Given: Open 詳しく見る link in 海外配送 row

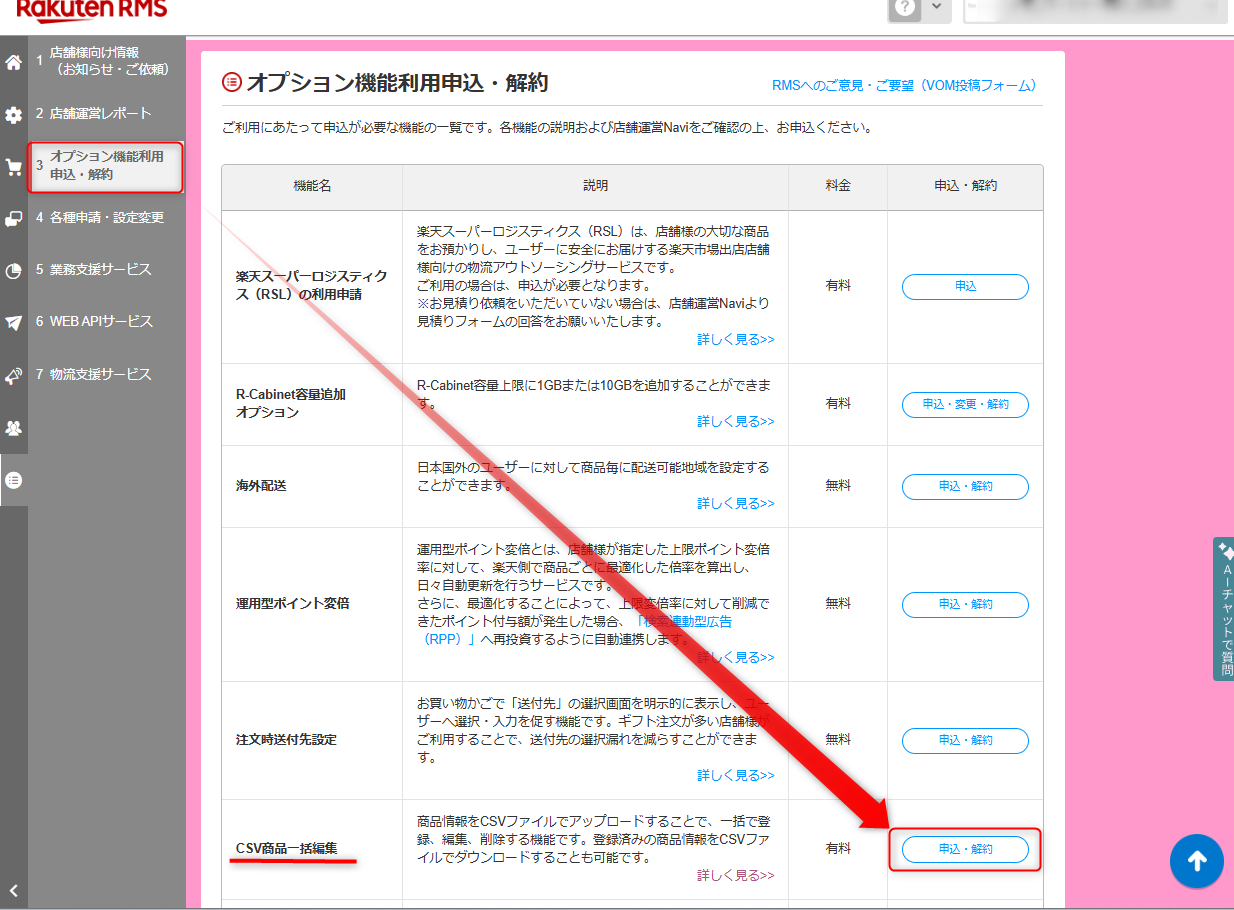Looking at the screenshot, I should pos(736,503).
